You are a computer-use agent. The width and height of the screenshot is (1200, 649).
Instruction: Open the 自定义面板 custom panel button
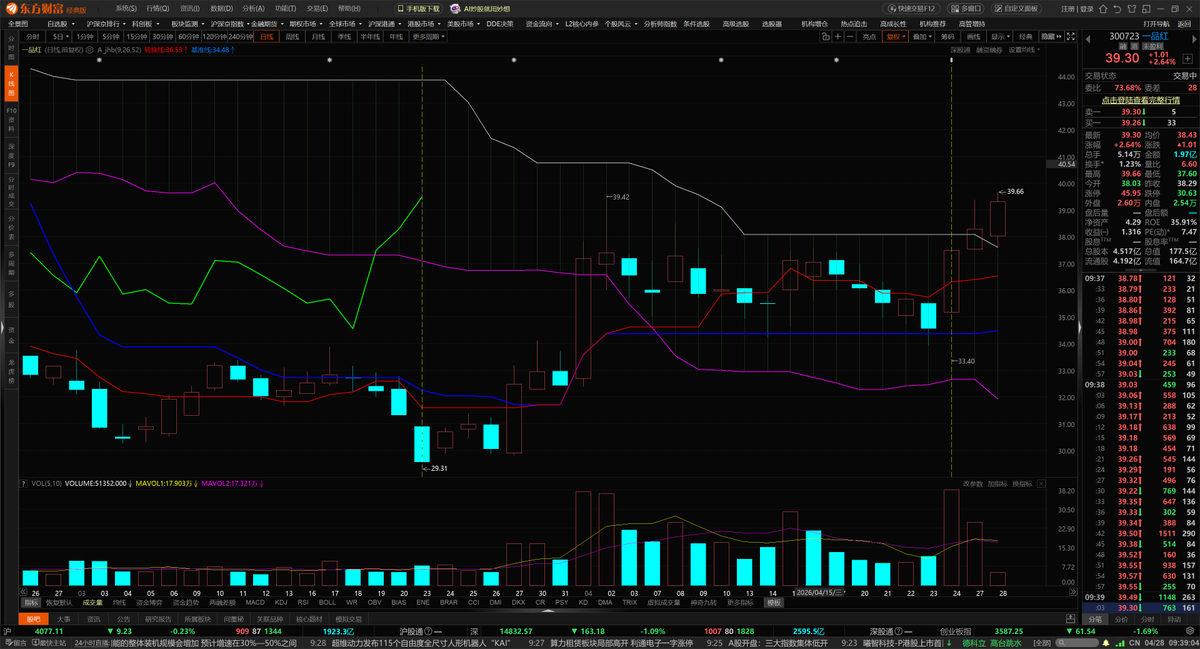pos(1015,9)
